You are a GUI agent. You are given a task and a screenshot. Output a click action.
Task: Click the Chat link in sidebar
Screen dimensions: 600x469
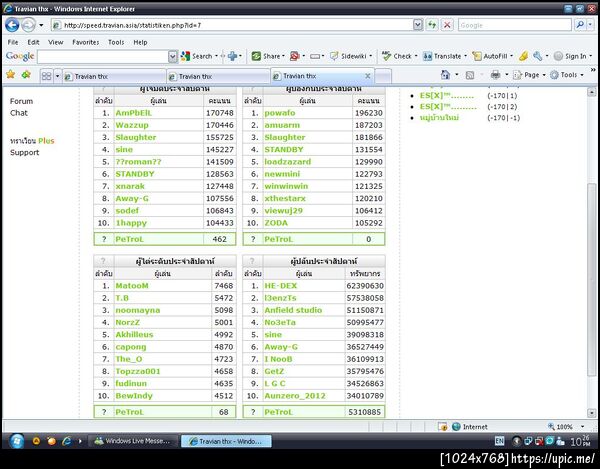click(x=19, y=113)
